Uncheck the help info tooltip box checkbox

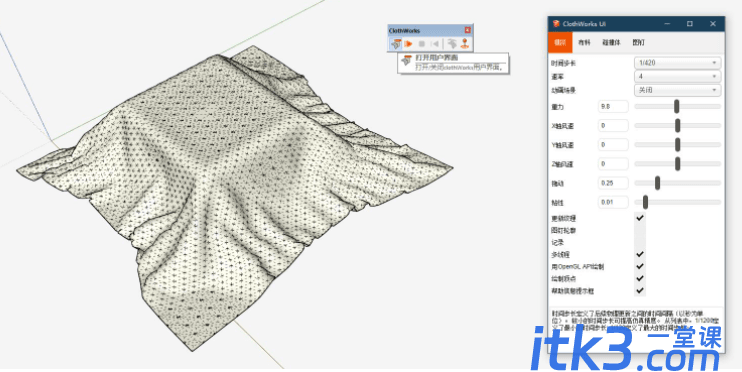(640, 291)
